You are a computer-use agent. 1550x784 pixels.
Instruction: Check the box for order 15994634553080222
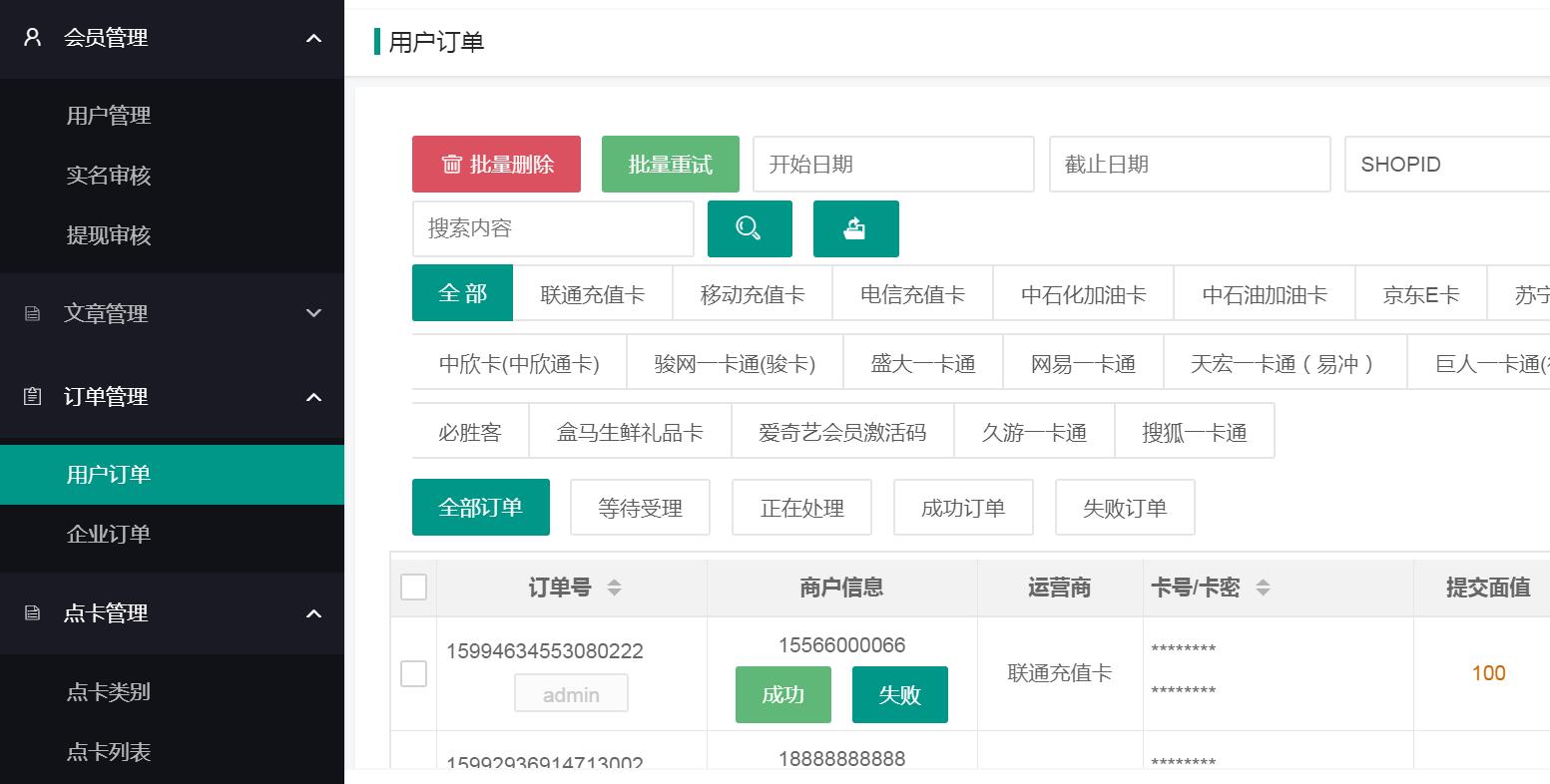point(413,673)
